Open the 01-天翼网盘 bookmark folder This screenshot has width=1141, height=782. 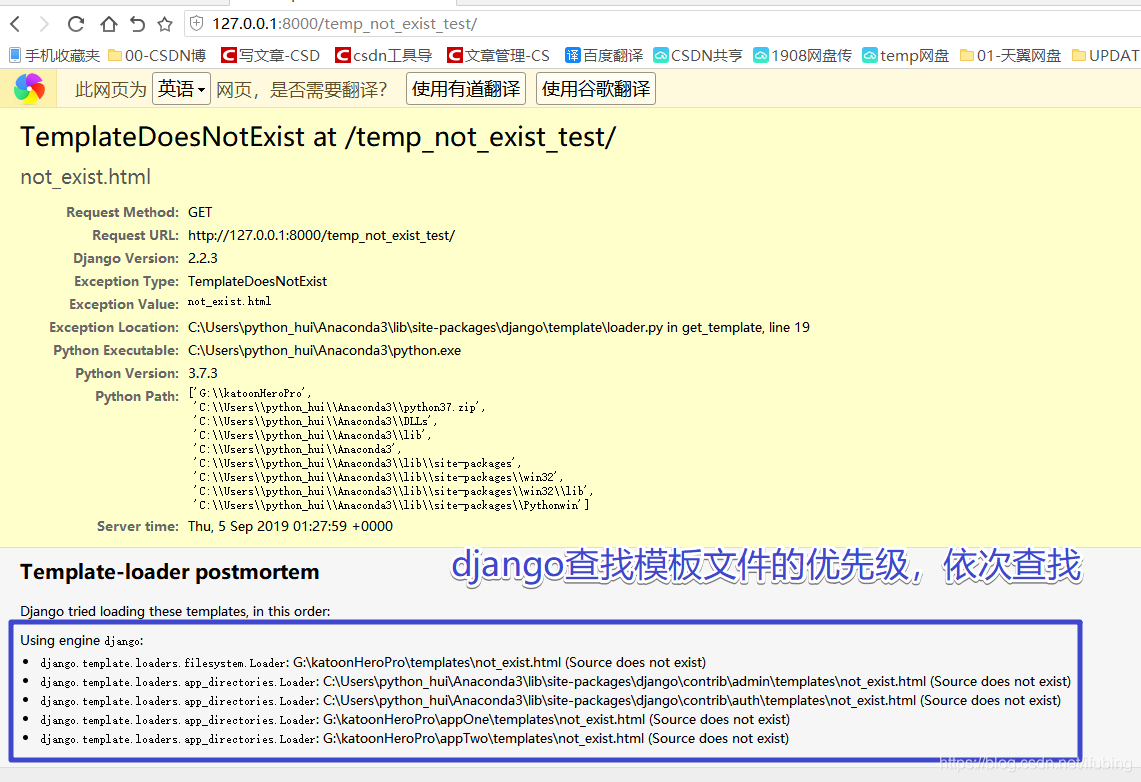(x=1010, y=55)
